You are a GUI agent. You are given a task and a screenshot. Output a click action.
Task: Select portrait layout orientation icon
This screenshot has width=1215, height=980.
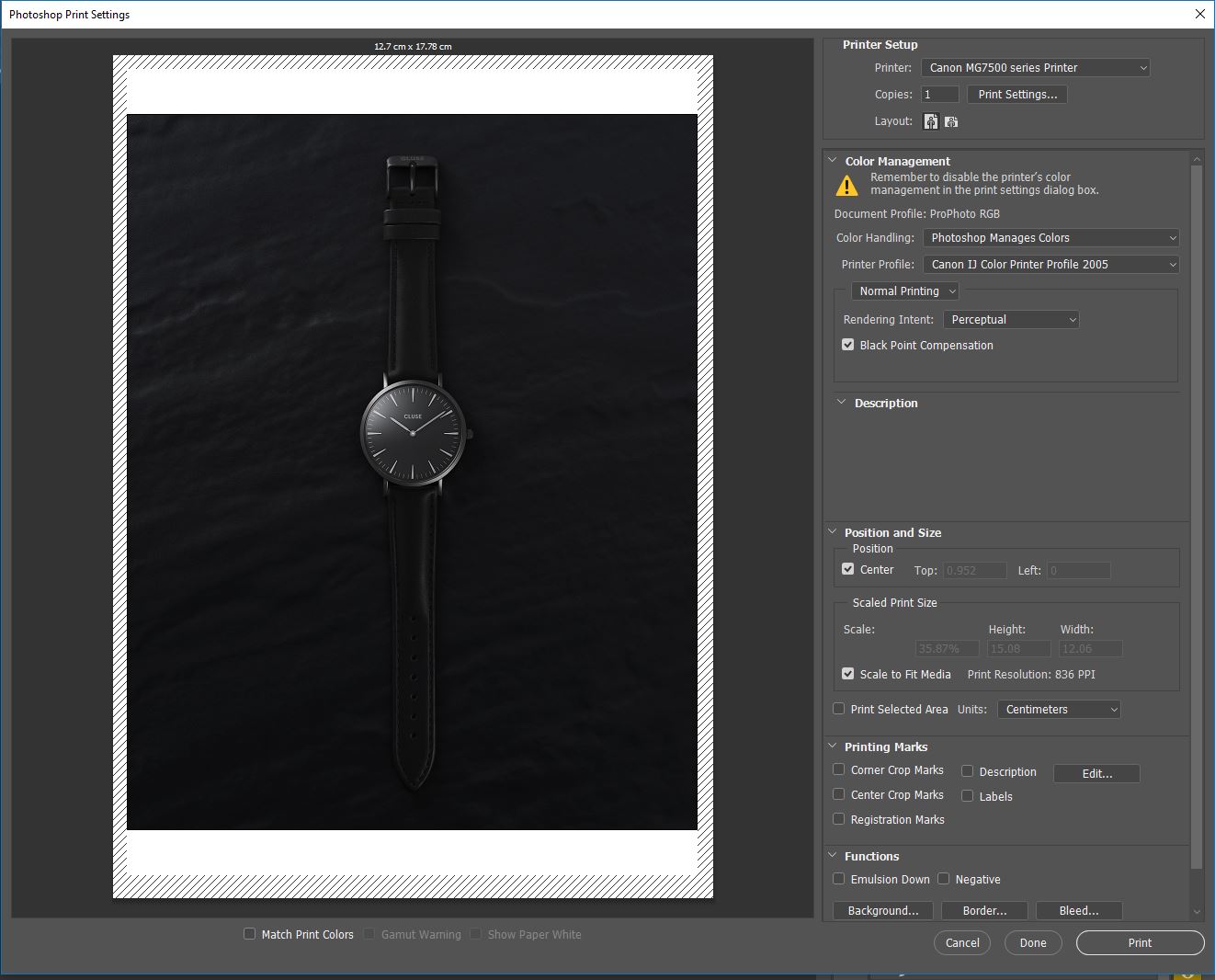click(931, 121)
